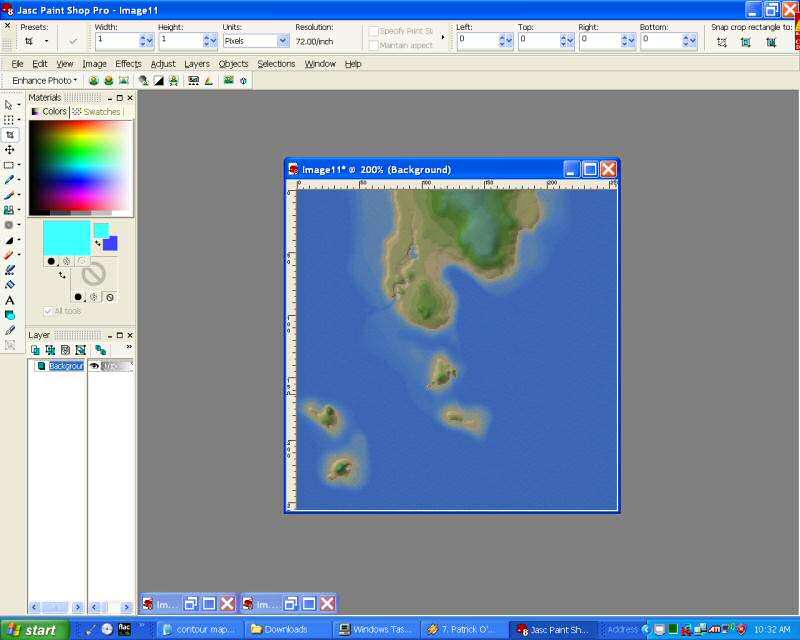Select the Preset Shape tool

click(x=10, y=315)
